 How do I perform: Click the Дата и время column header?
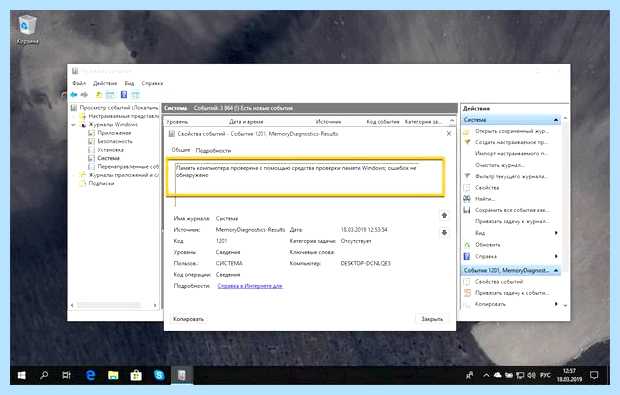tap(246, 122)
